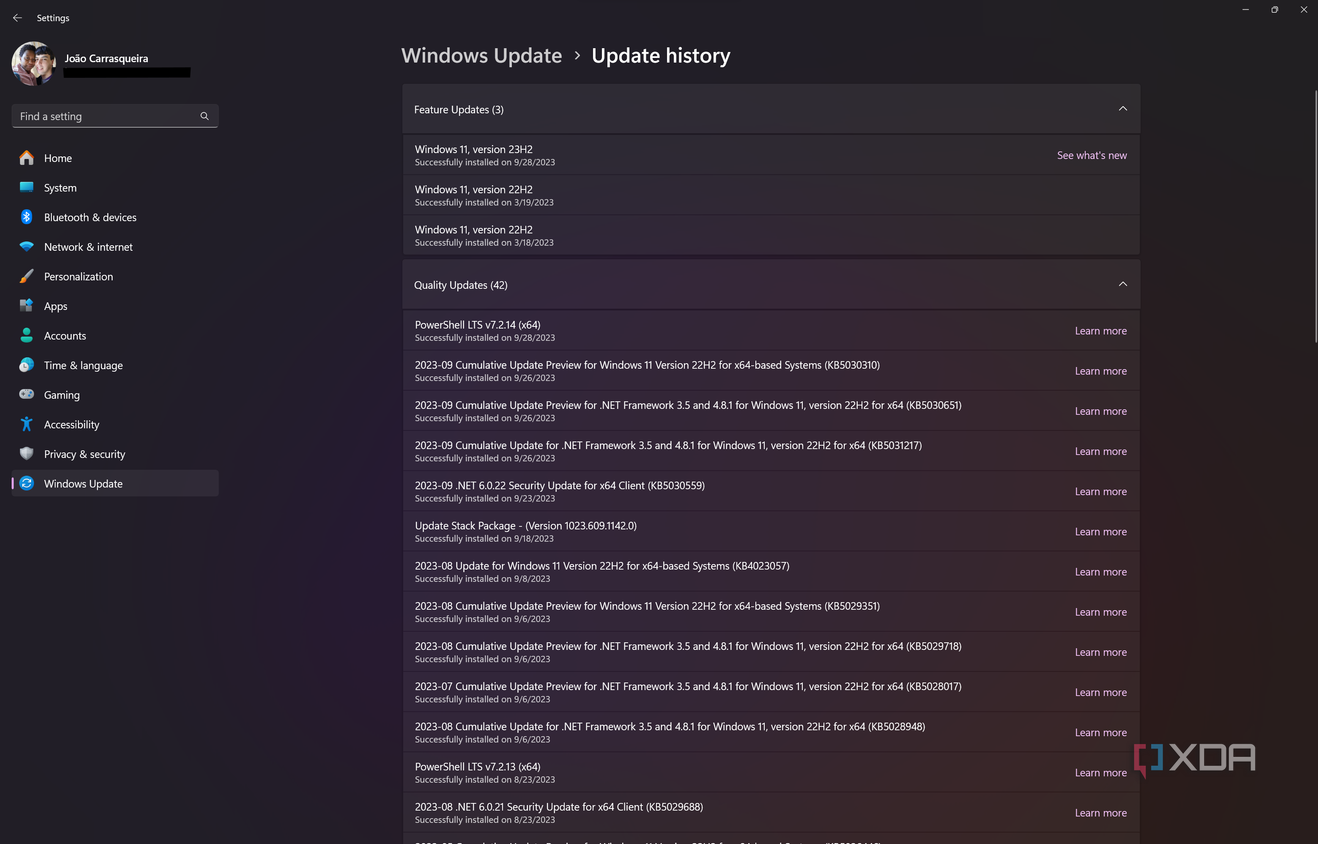Click the Bluetooth icon in sidebar
The width and height of the screenshot is (1318, 844).
coord(27,217)
